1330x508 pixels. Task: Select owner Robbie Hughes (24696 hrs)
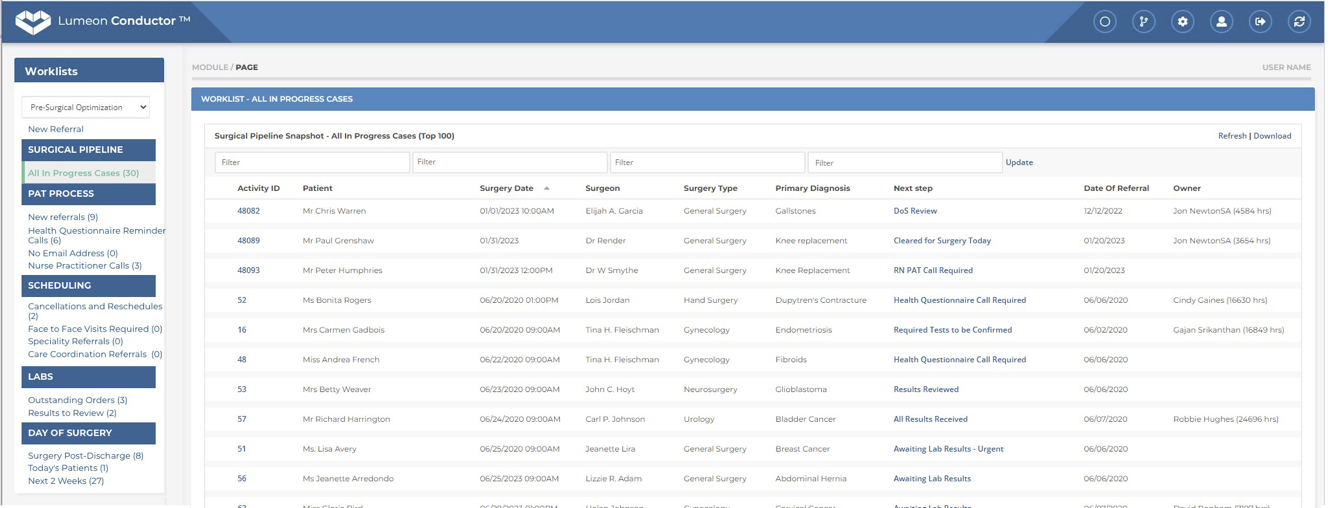pos(1227,420)
